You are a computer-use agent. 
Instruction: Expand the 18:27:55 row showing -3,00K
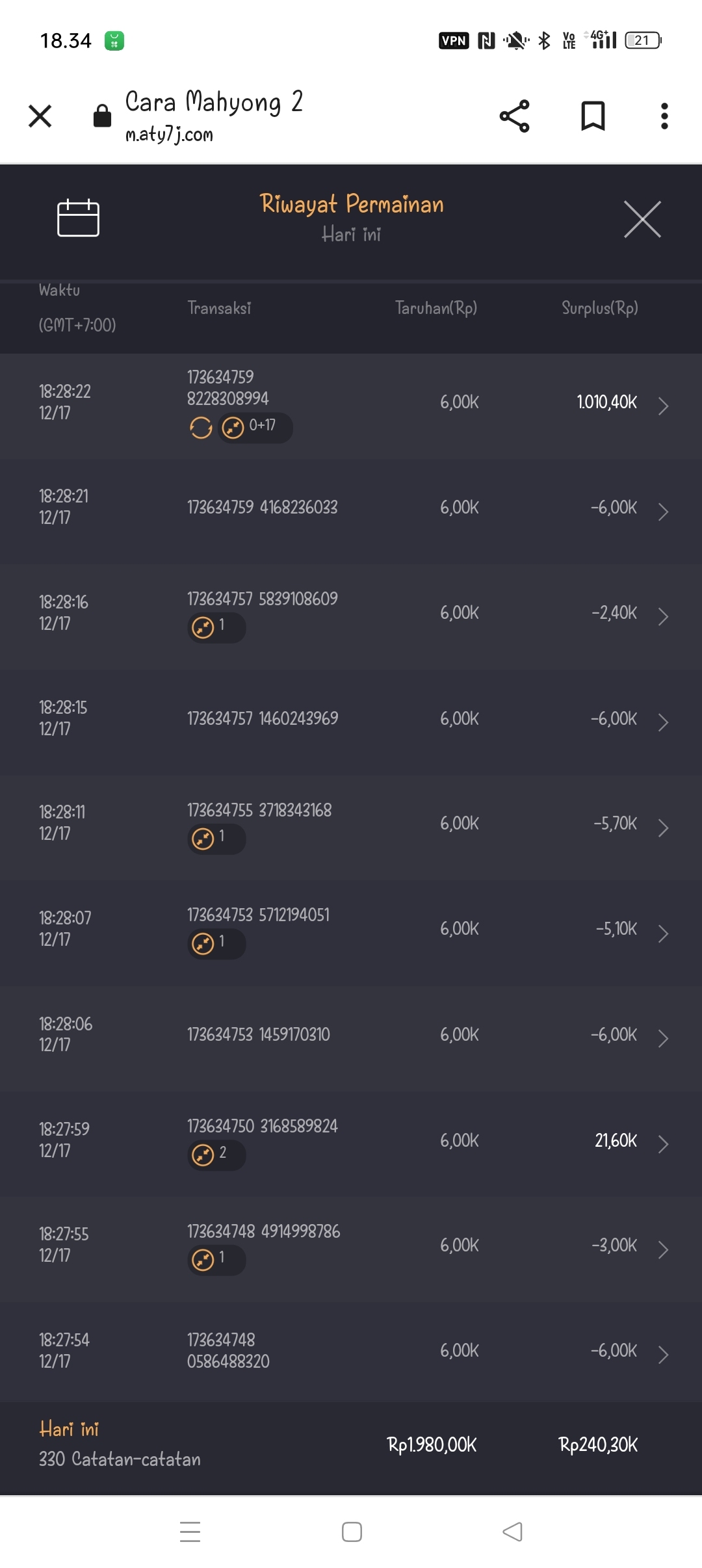[x=663, y=1249]
